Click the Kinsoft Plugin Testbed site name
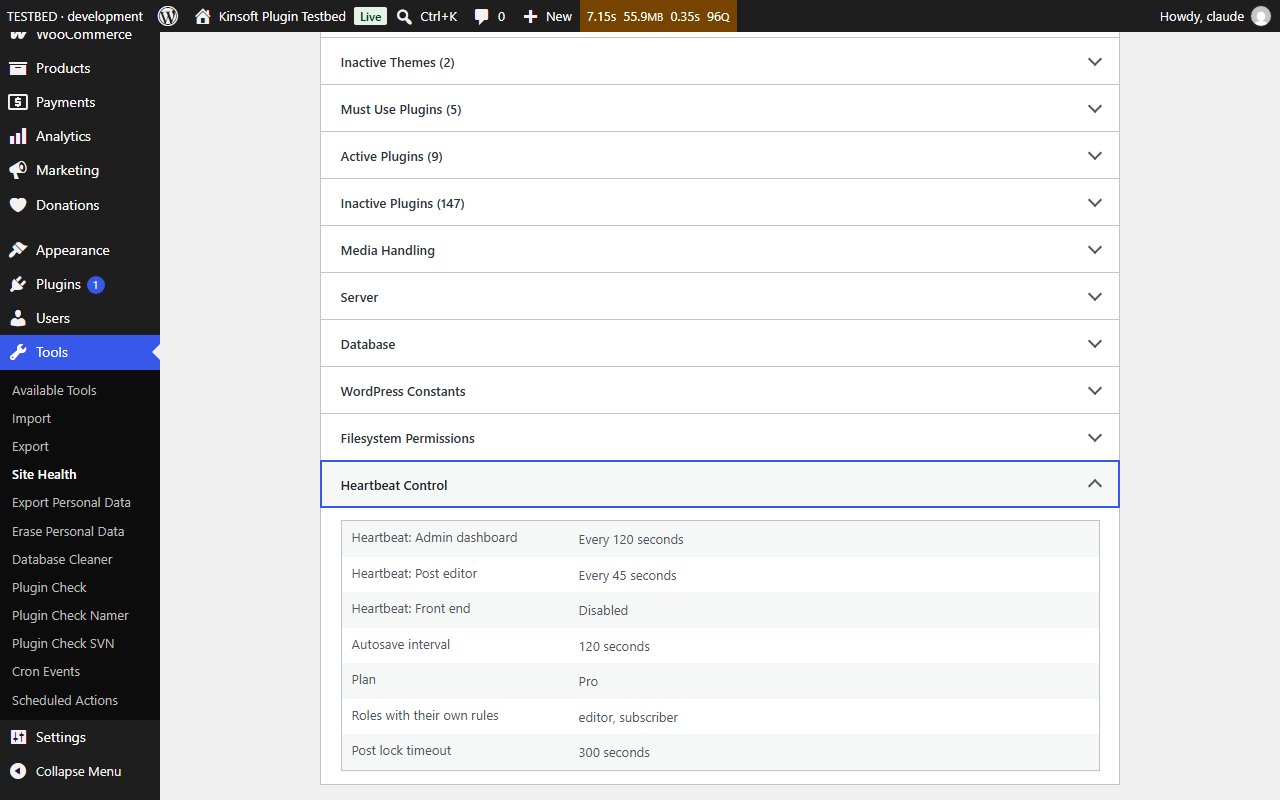 [x=283, y=17]
